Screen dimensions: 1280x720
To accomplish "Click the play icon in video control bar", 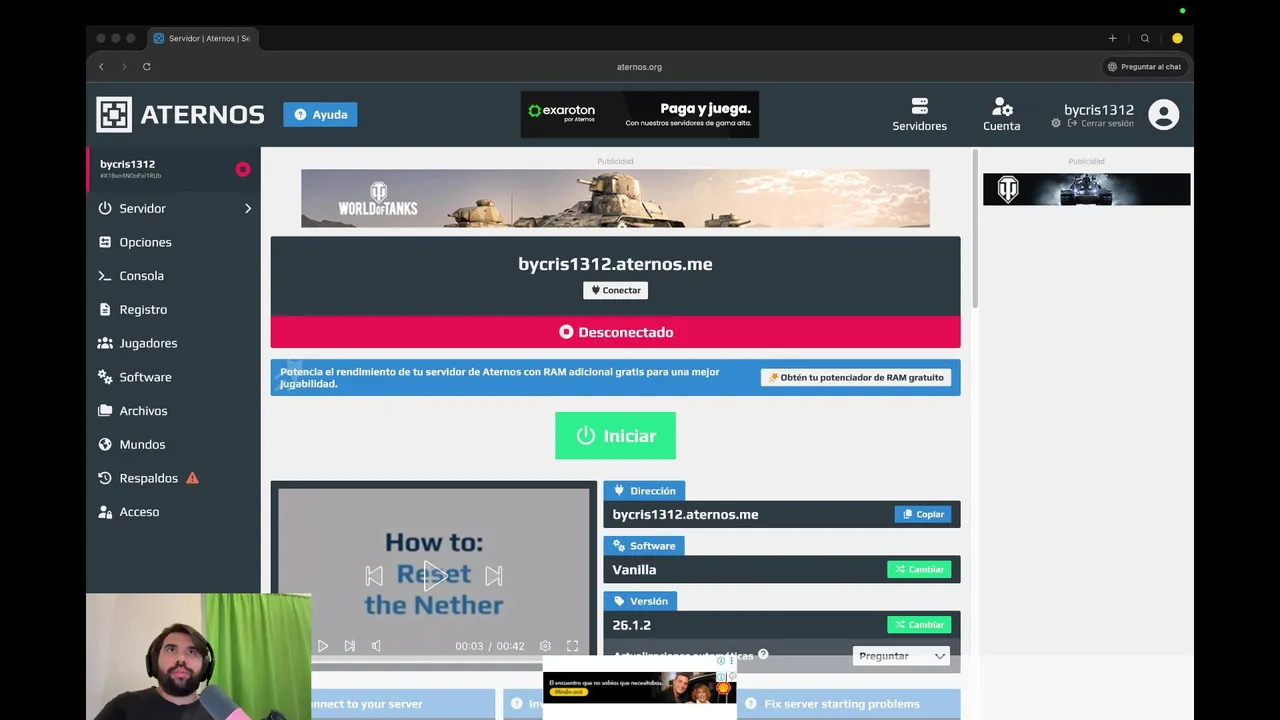I will click(323, 646).
